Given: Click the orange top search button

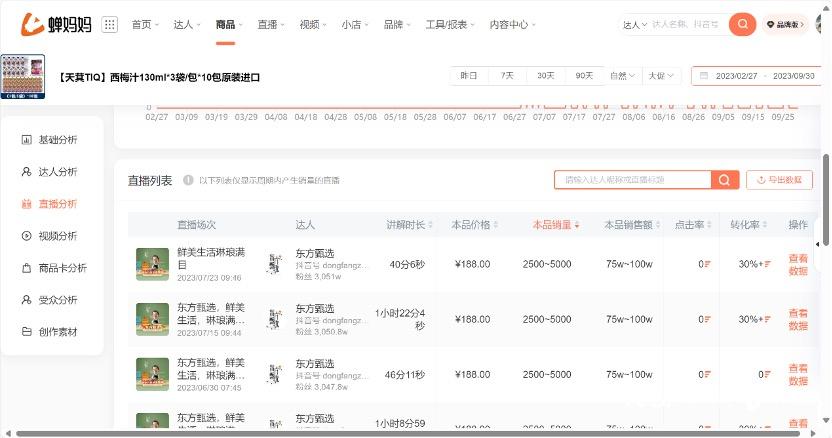Looking at the screenshot, I should (742, 24).
